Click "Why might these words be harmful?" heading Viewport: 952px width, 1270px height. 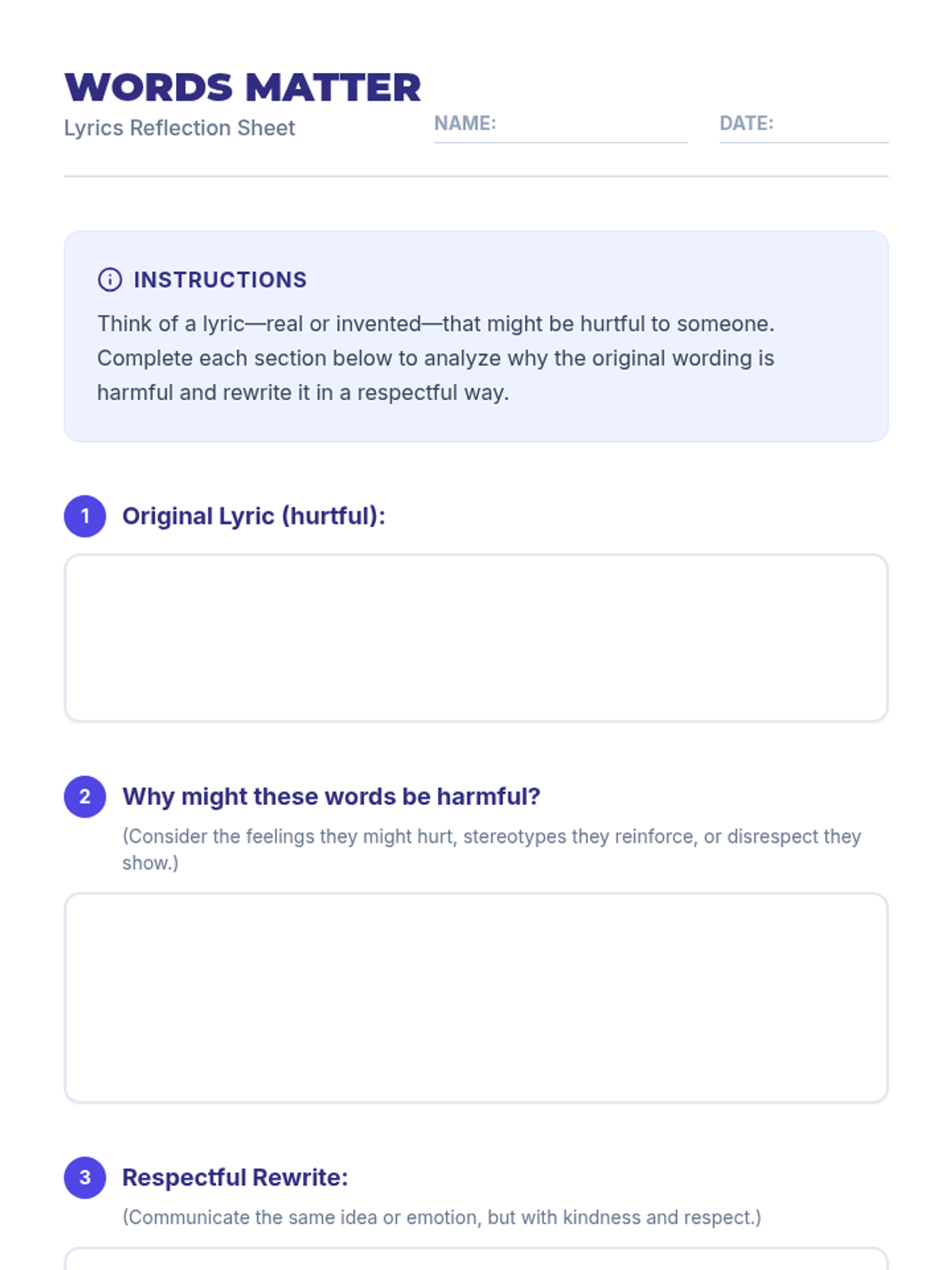tap(331, 796)
